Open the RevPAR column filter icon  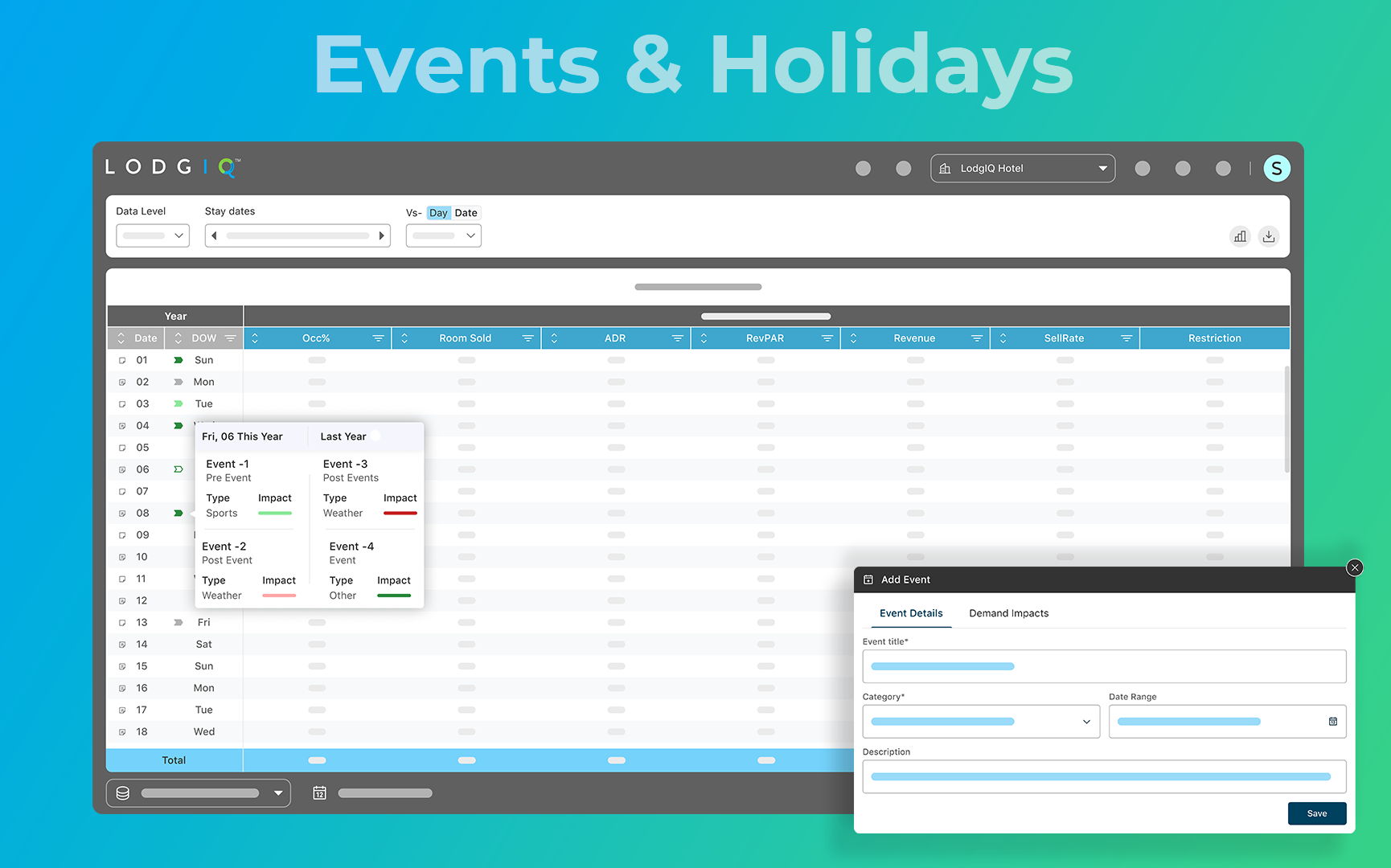827,338
